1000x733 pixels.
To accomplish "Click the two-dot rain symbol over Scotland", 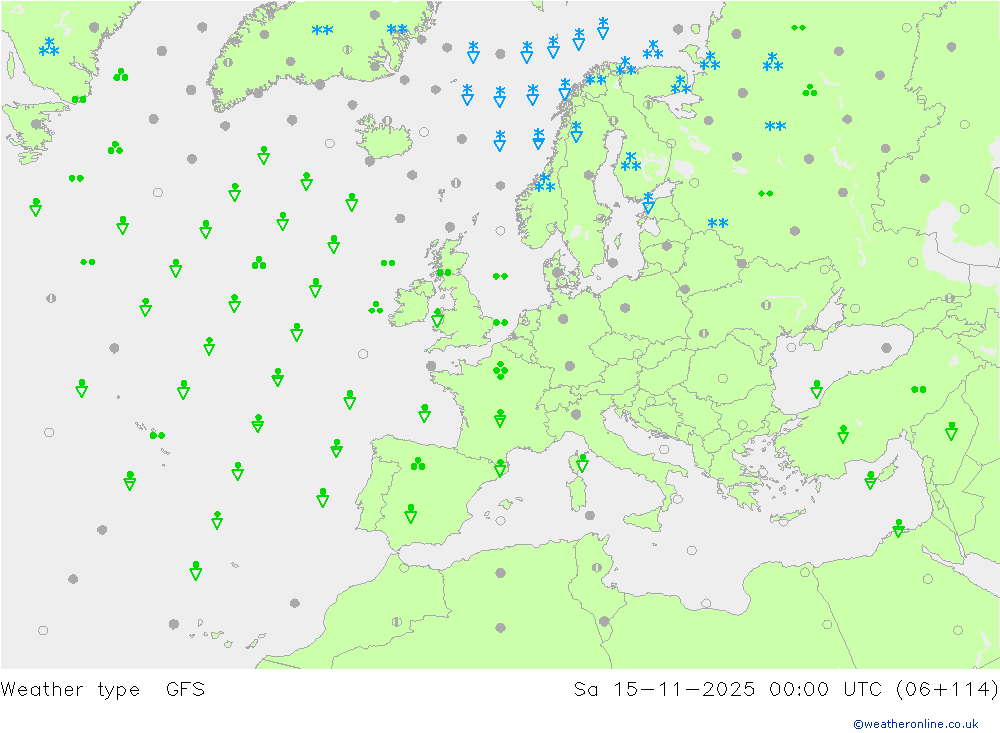I will coord(444,273).
